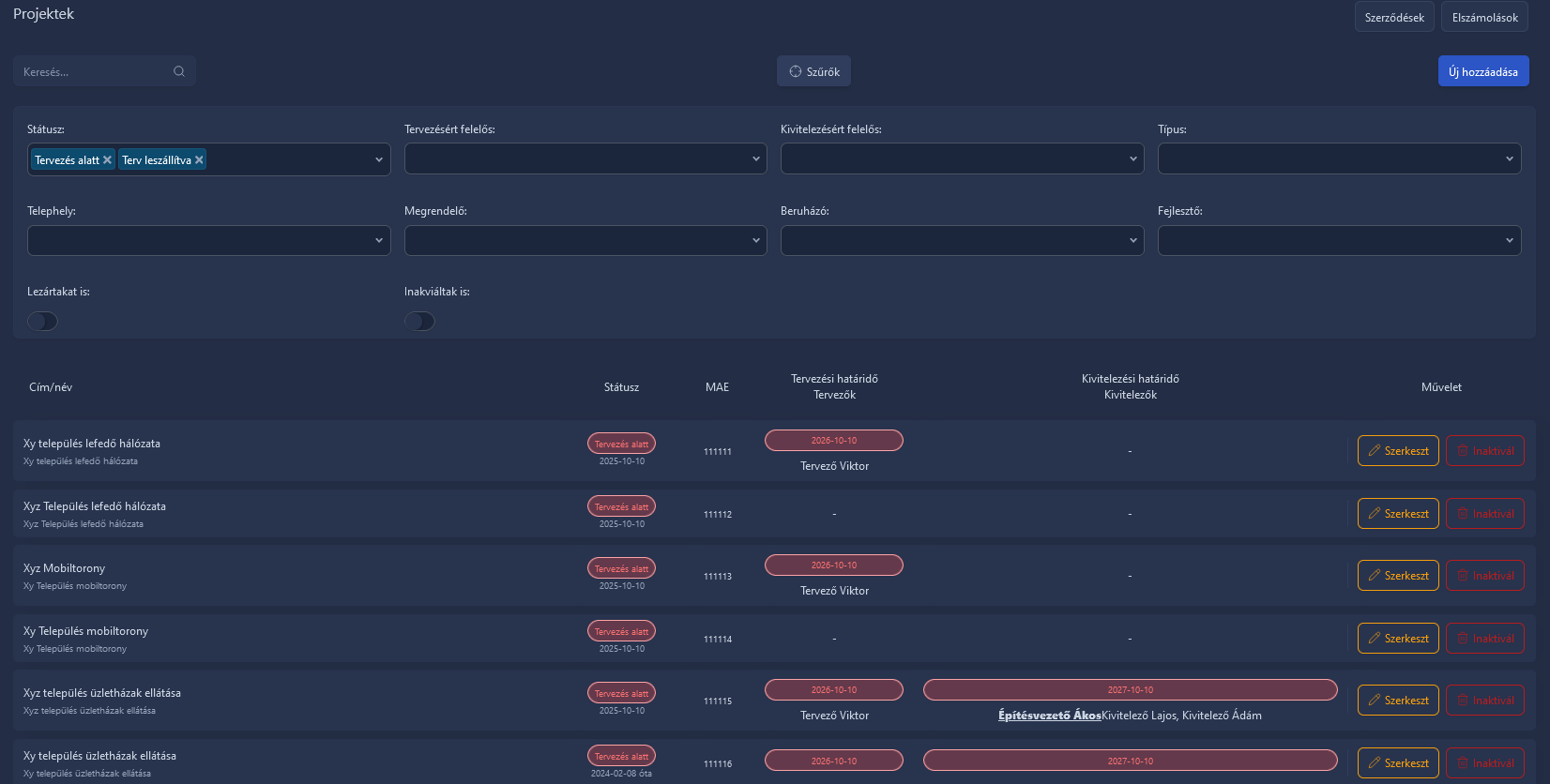The height and width of the screenshot is (784, 1550).
Task: Open the 'Tervezésért felelős' dropdown
Action: pos(585,158)
